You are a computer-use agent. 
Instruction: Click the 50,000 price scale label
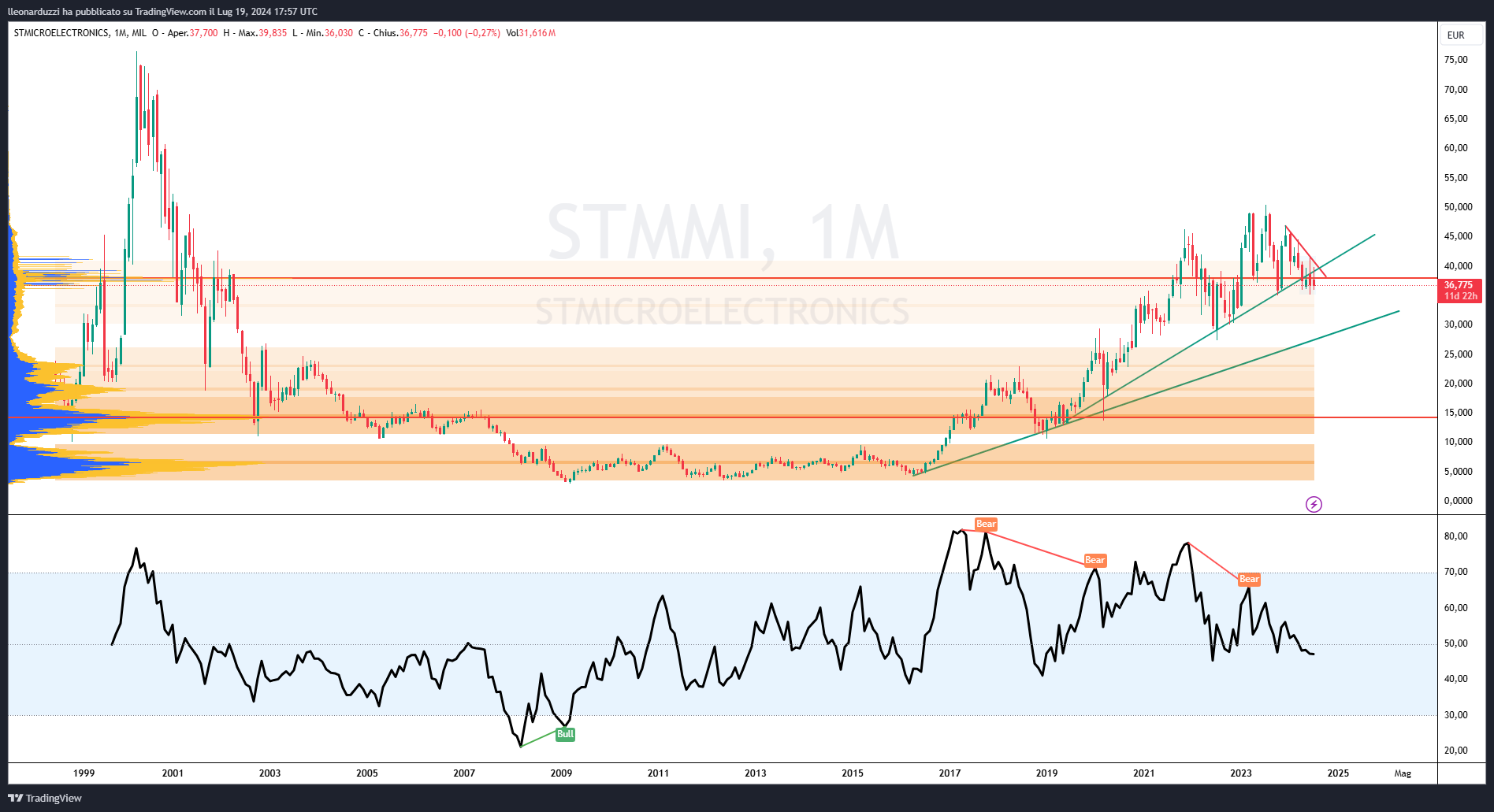[1458, 207]
